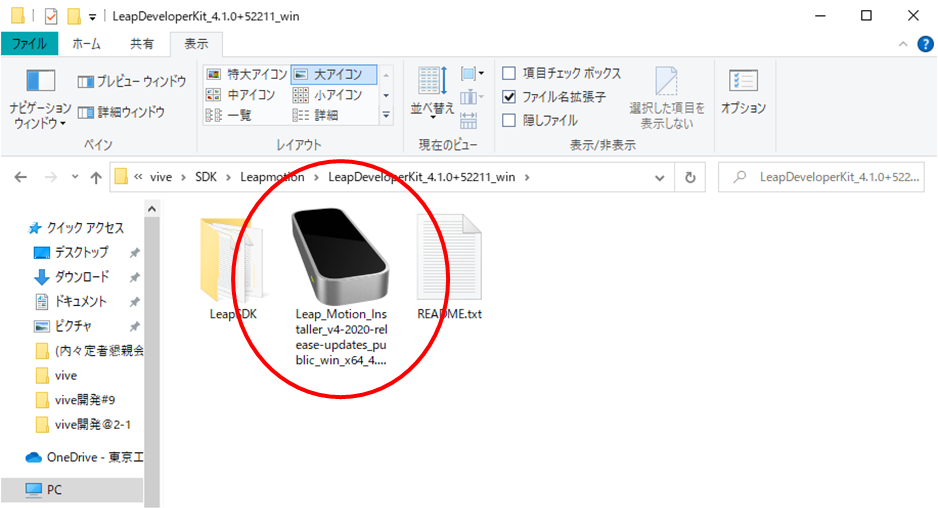Click SDK in the address breadcrumb
This screenshot has width=938, height=508.
[206, 177]
